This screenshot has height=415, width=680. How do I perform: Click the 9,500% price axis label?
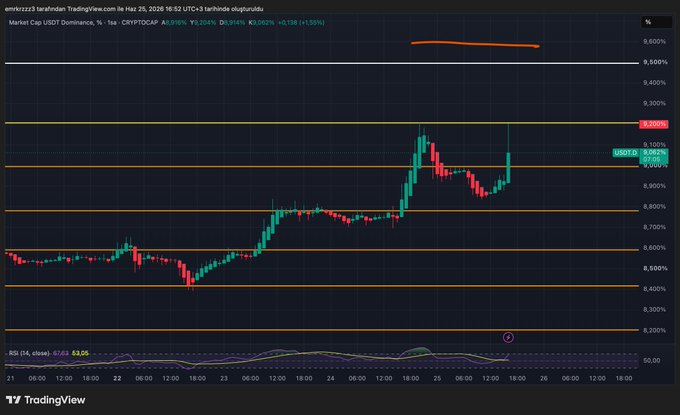(655, 62)
